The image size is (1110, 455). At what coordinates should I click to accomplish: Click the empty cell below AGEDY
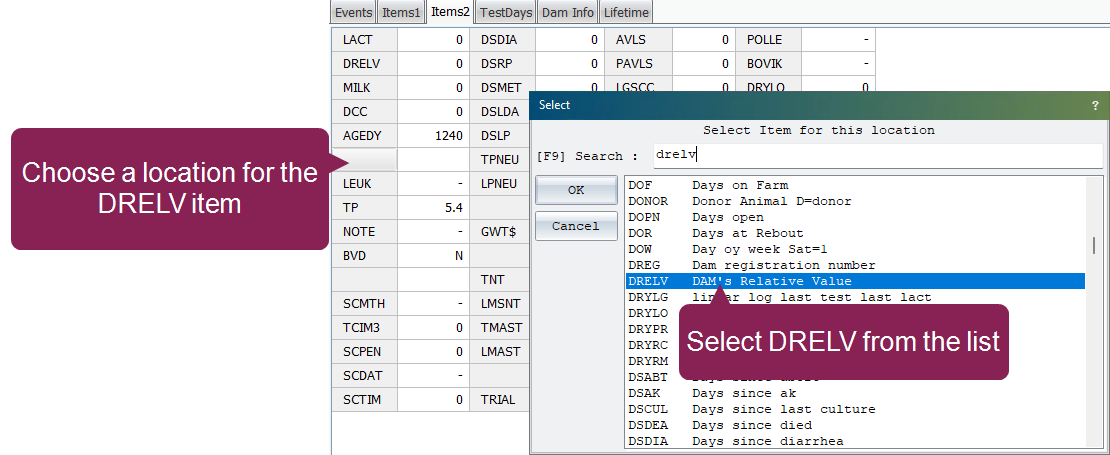[x=365, y=160]
